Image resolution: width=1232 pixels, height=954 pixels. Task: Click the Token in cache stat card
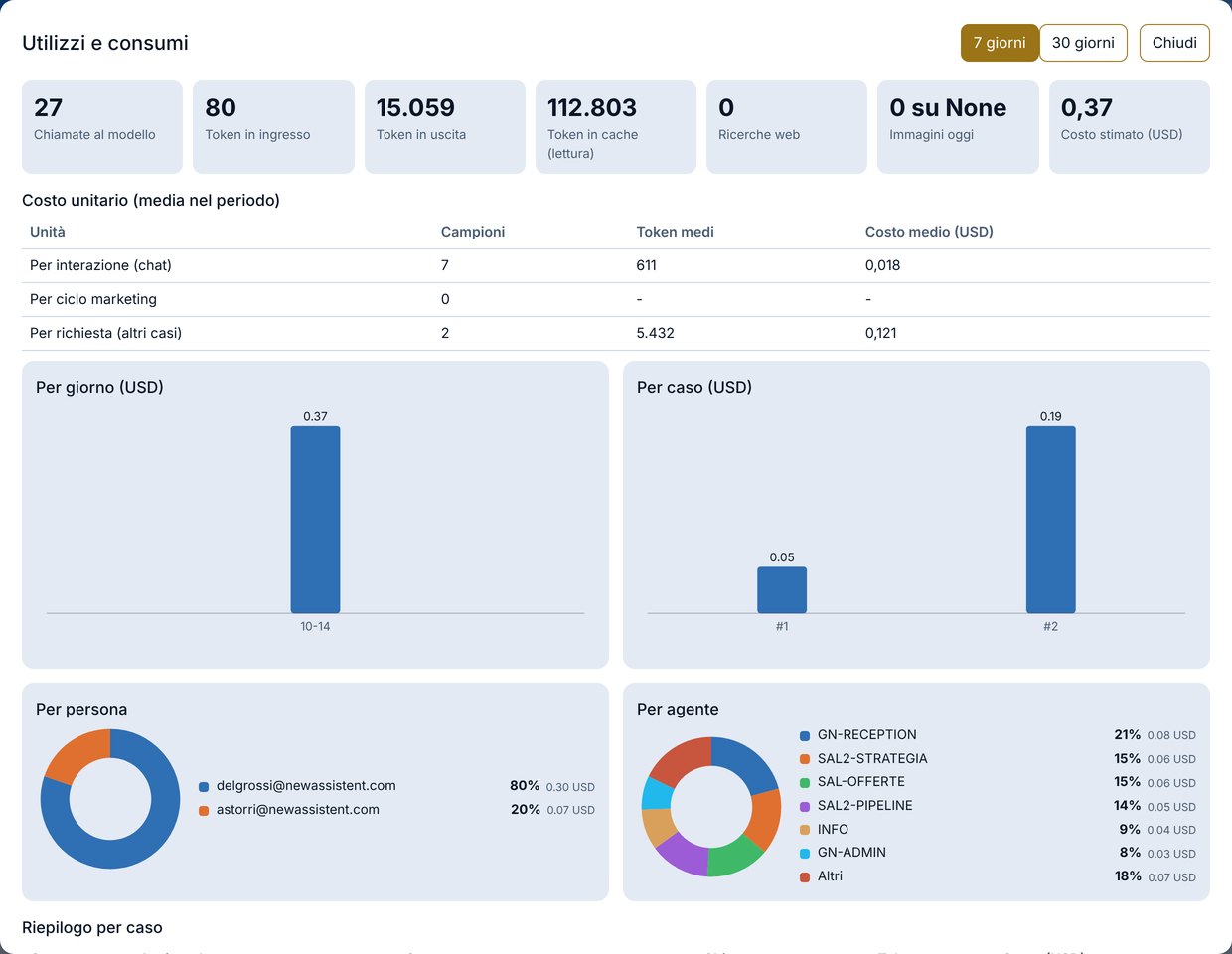(616, 127)
